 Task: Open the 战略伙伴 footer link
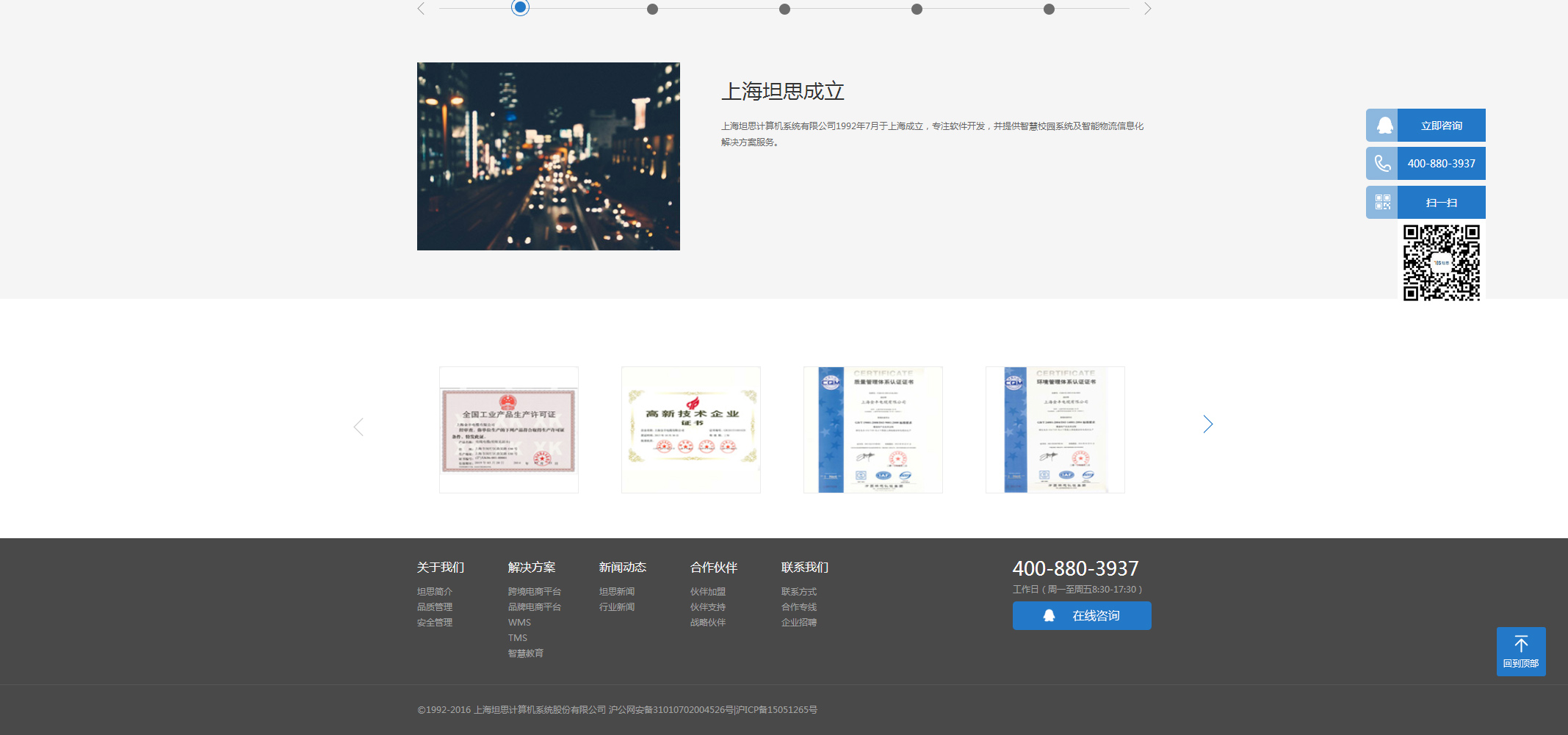click(x=708, y=623)
